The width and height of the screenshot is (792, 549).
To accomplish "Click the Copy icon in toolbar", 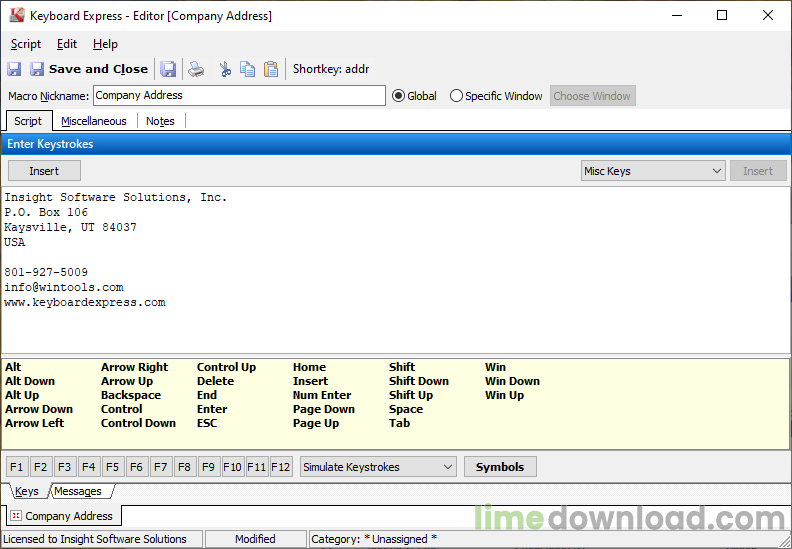I will coord(248,69).
